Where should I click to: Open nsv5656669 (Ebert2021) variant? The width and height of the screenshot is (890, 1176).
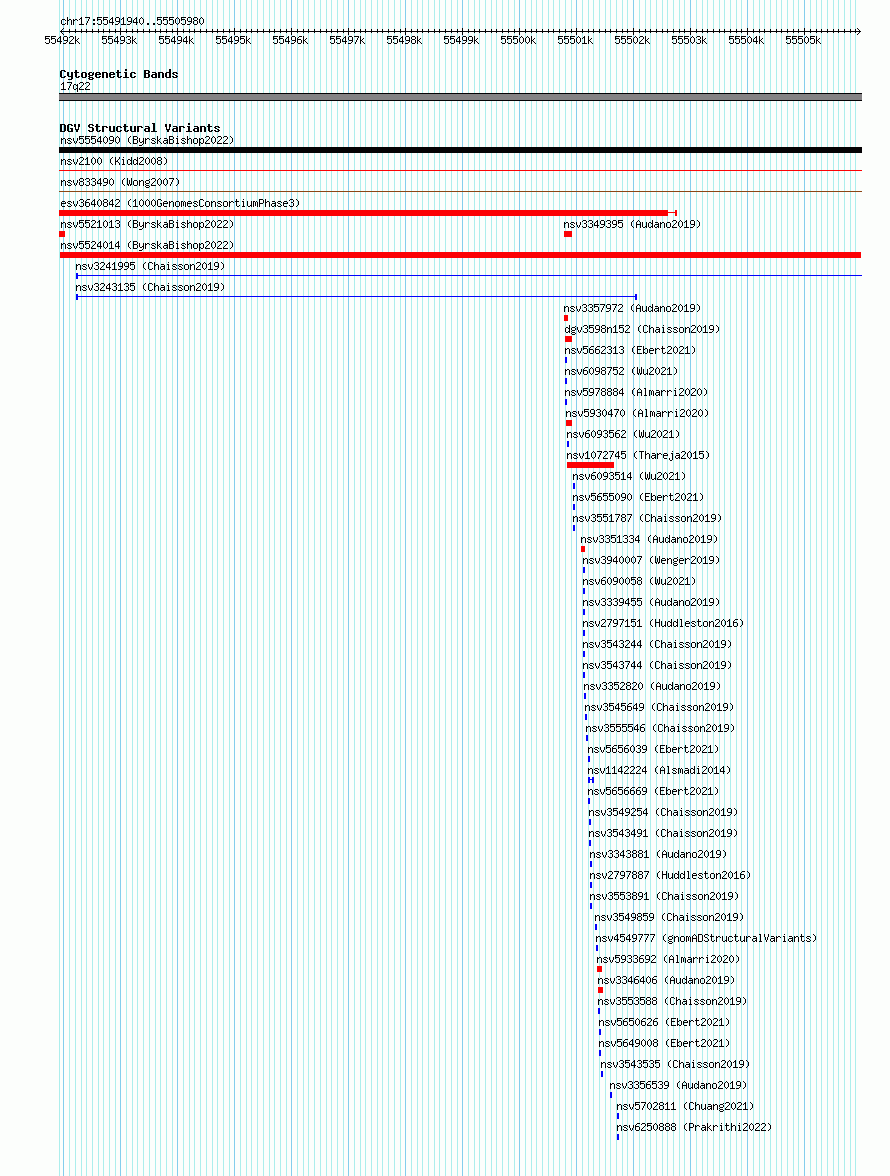pyautogui.click(x=653, y=791)
